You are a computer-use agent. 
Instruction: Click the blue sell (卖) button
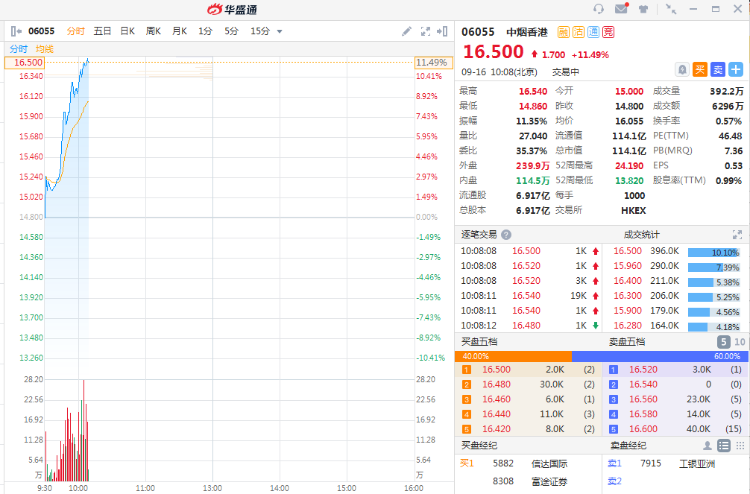pyautogui.click(x=718, y=69)
